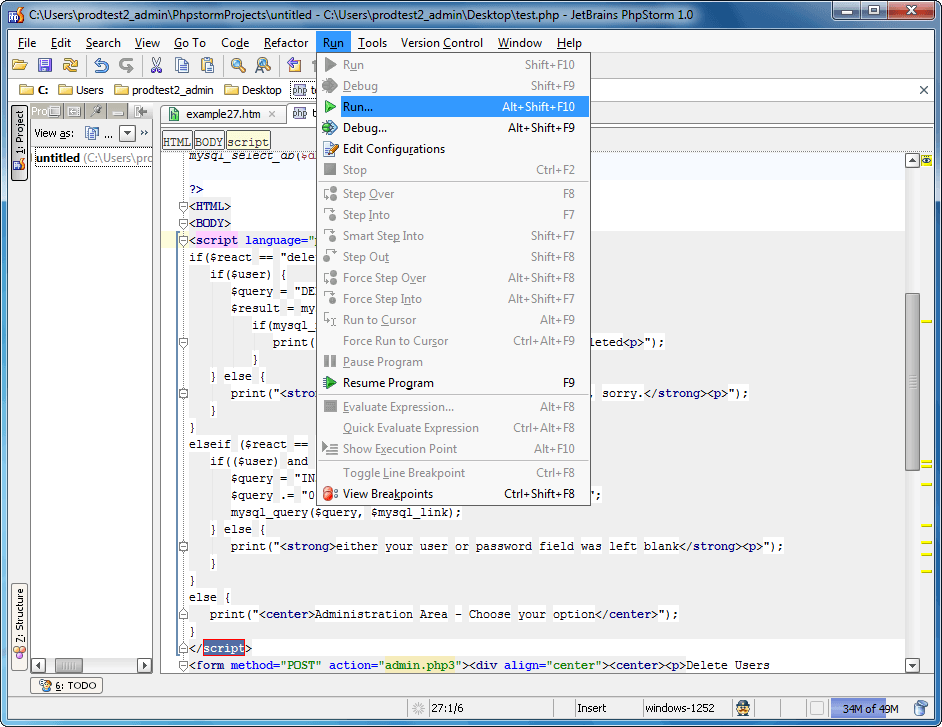Toggle fold marker beside 'either your user' line
942x727 pixels.
pyautogui.click(x=183, y=547)
